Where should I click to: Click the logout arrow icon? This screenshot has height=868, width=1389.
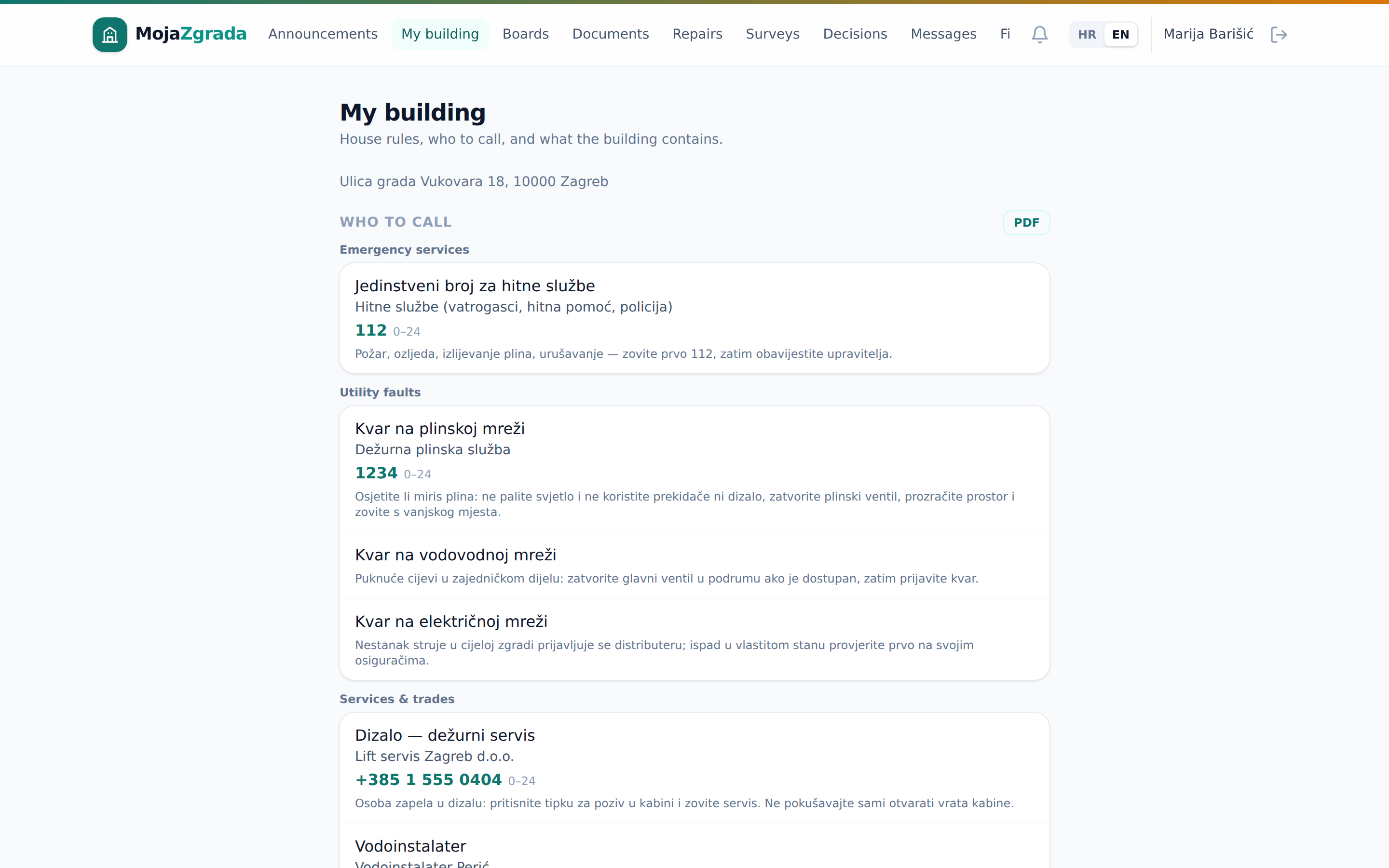1279,34
